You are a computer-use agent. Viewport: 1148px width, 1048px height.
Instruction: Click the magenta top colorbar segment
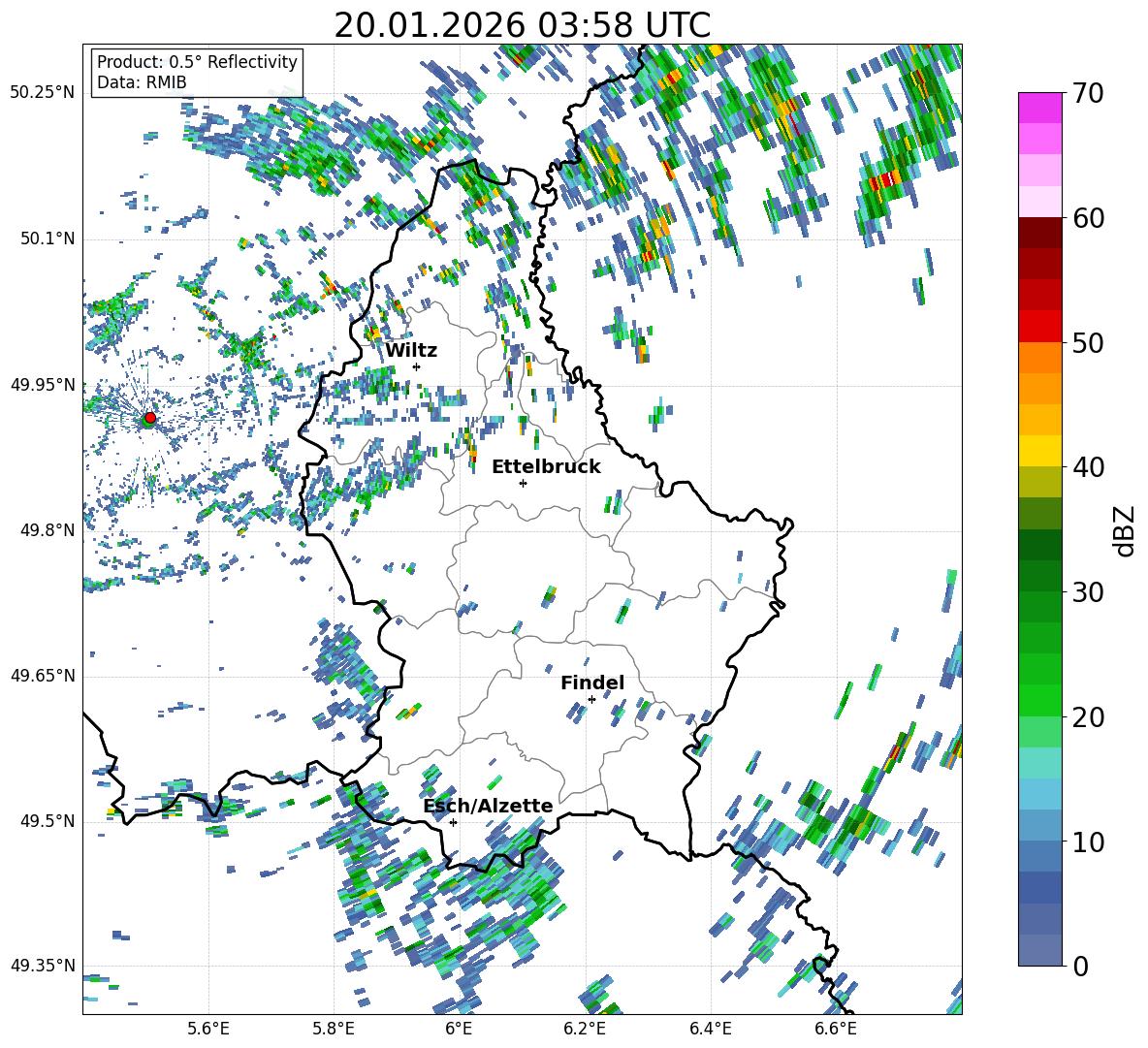1039,109
